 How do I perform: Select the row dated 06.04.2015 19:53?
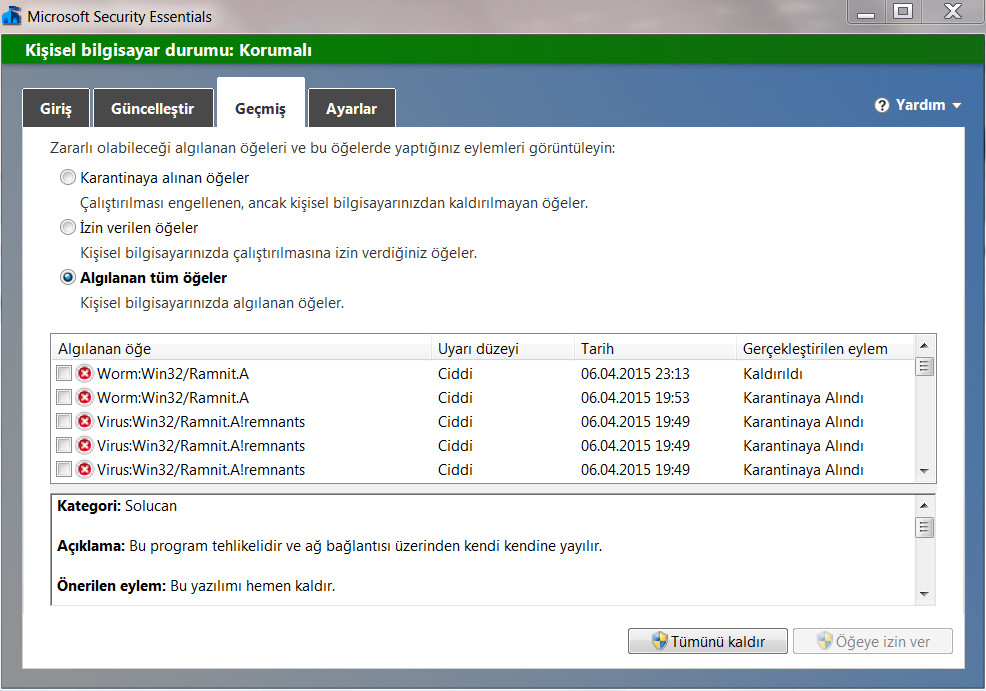click(x=483, y=397)
